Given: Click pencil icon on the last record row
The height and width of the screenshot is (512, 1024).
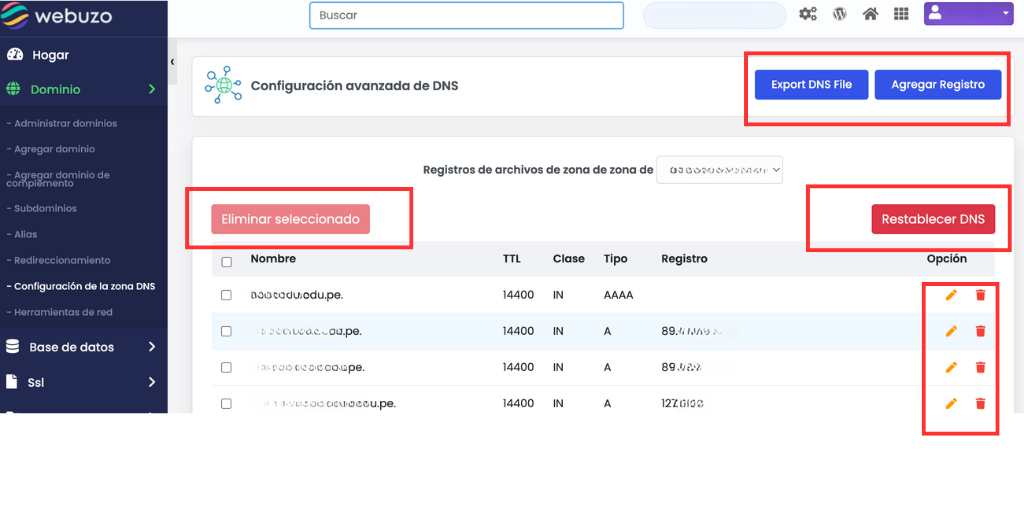Looking at the screenshot, I should pyautogui.click(x=951, y=403).
